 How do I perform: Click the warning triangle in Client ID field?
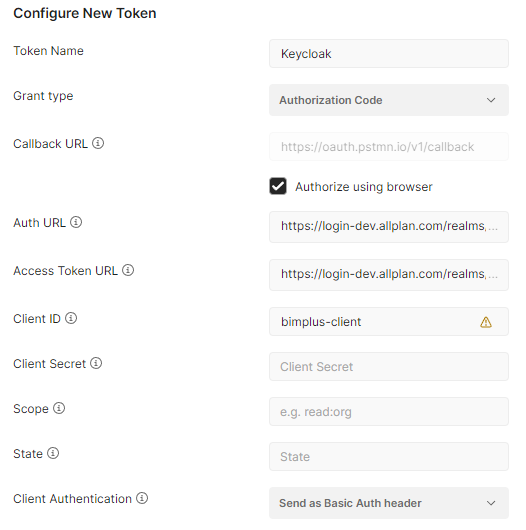click(486, 322)
